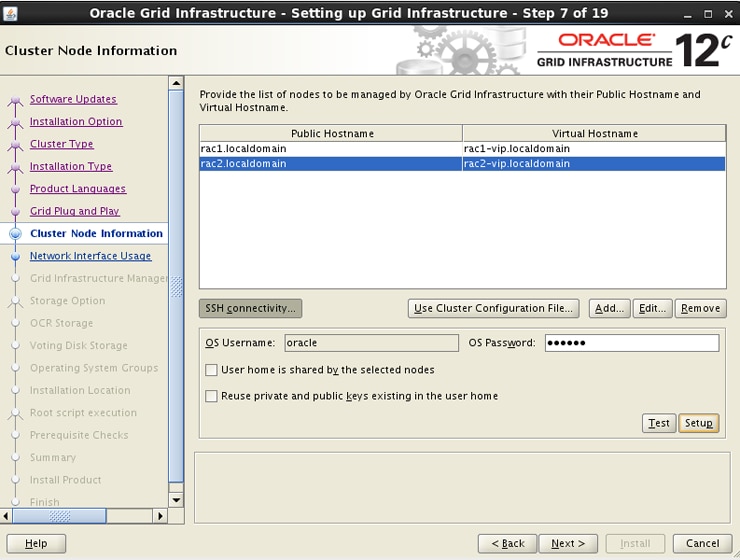
Task: Toggle reuse private and public keys checkbox
Action: pyautogui.click(x=211, y=396)
